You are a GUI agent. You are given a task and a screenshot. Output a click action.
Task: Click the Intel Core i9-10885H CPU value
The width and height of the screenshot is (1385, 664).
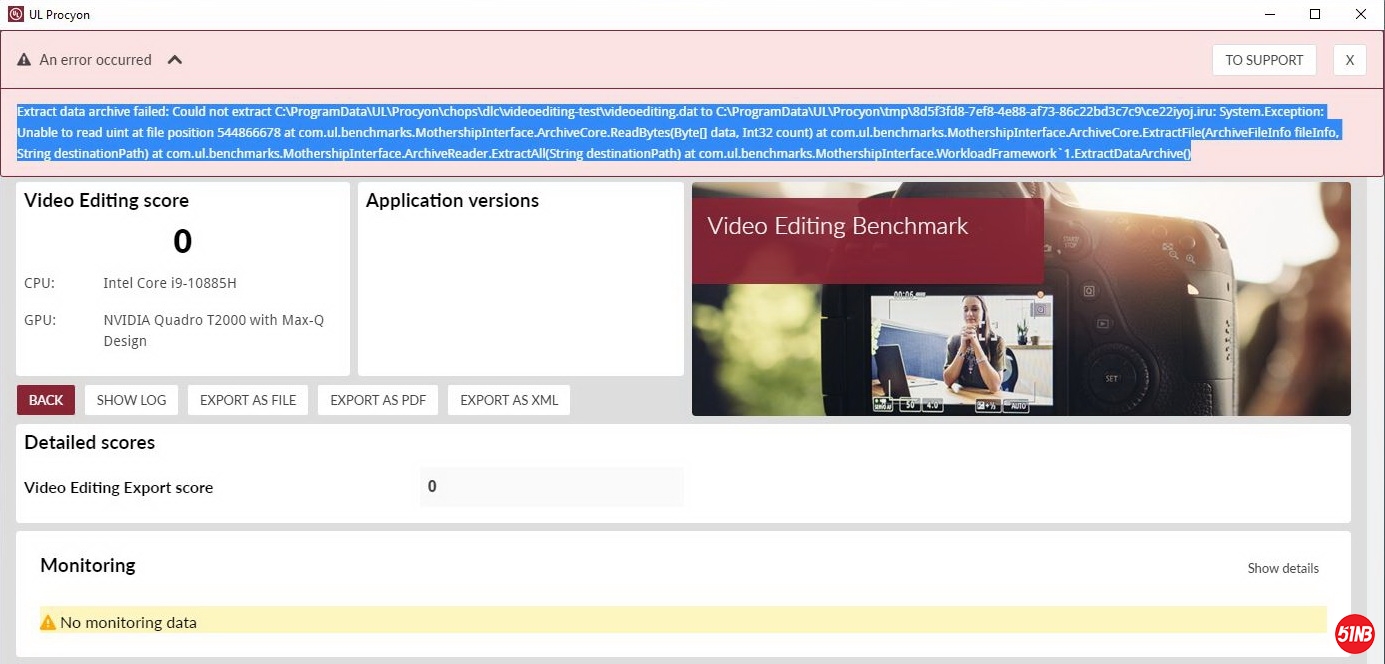click(170, 283)
